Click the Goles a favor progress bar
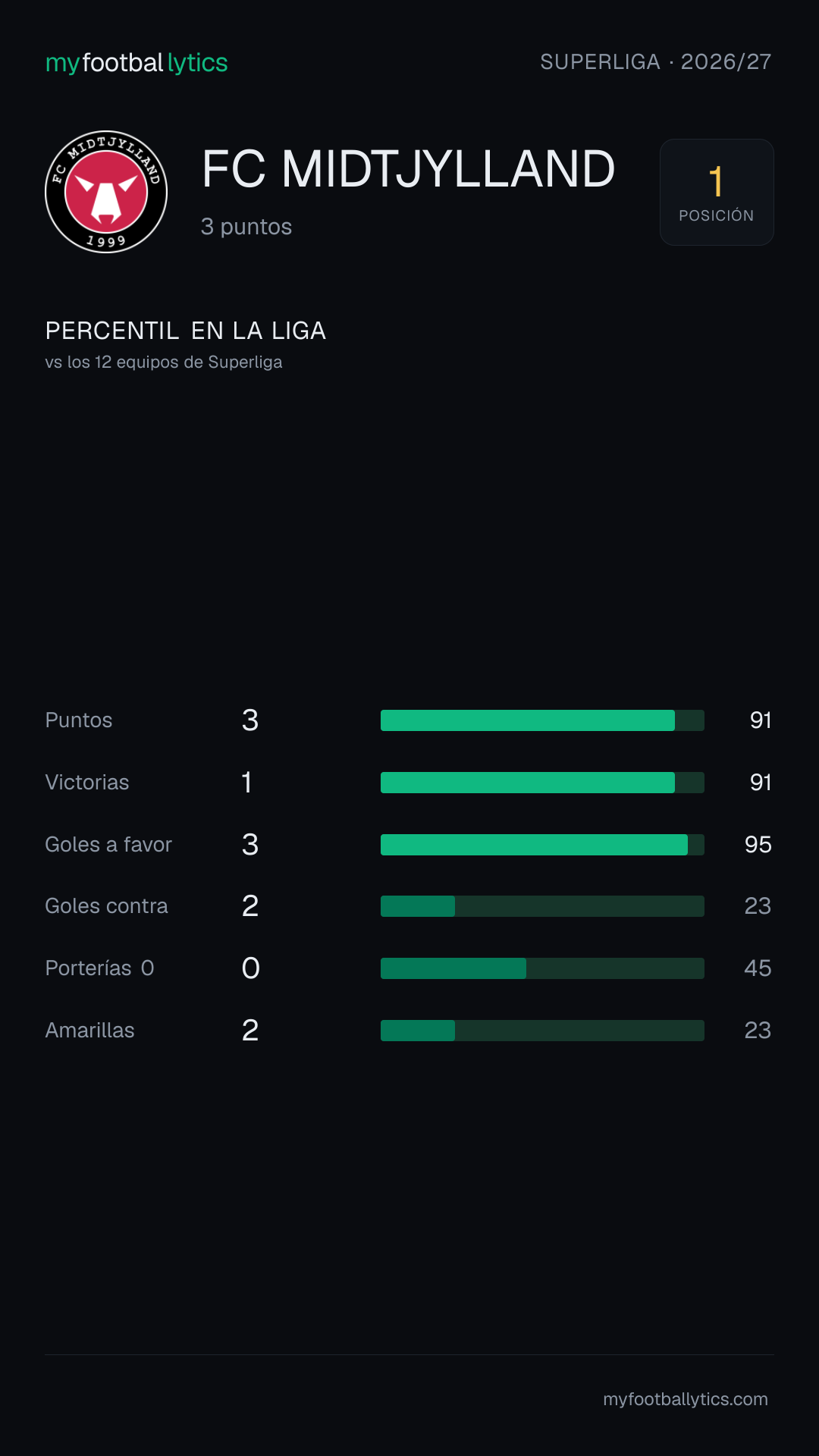Viewport: 819px width, 1456px height. pos(542,845)
